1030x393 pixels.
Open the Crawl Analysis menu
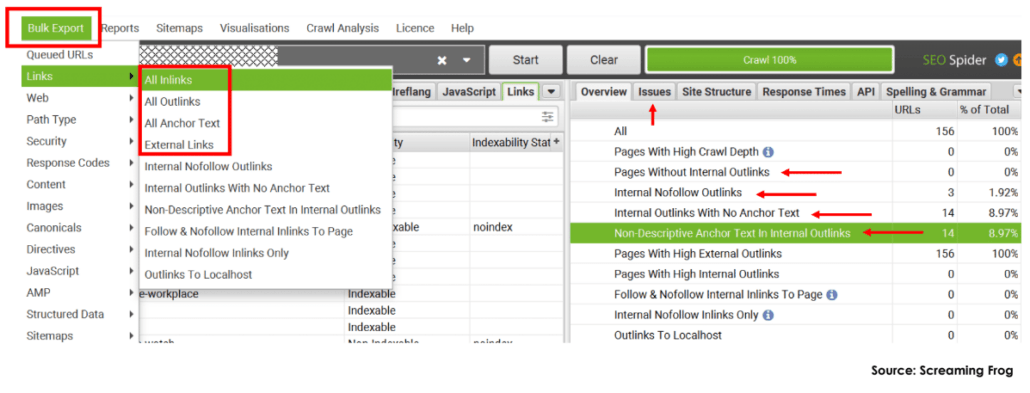(342, 28)
